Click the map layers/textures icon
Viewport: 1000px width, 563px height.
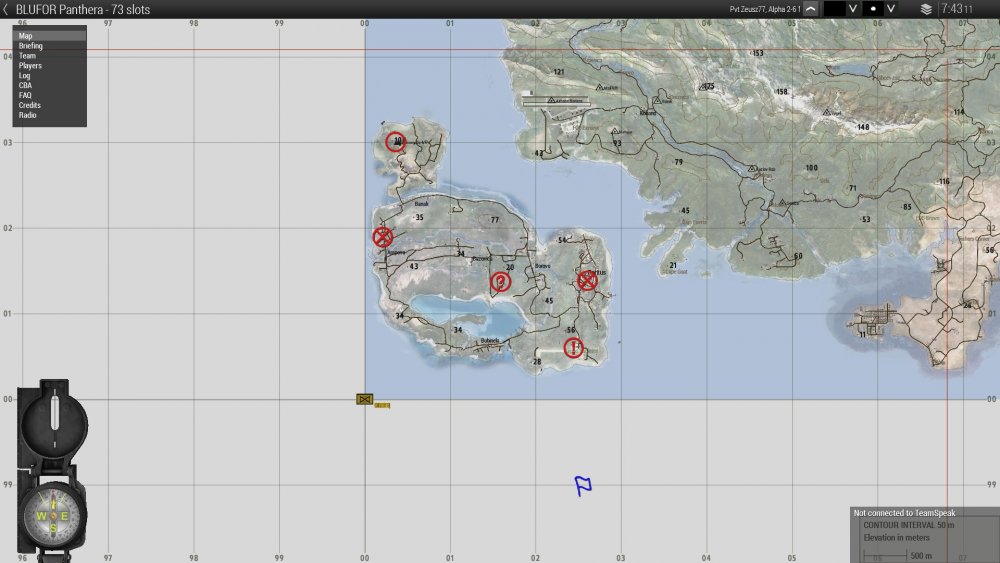click(x=926, y=8)
